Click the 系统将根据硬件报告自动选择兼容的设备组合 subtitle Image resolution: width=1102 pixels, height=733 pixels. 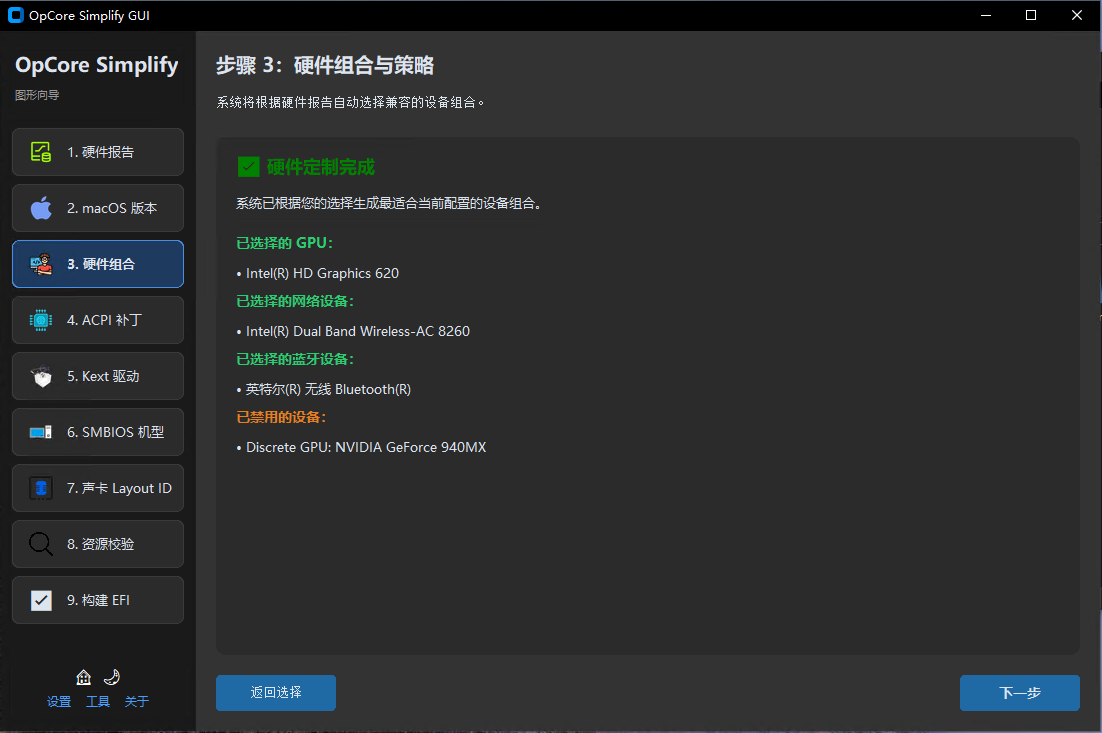pyautogui.click(x=350, y=103)
